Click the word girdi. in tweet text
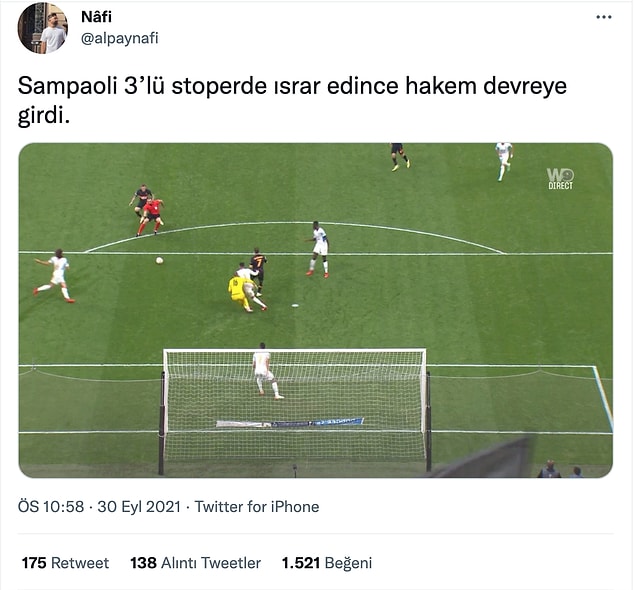Viewport: 635px width, 590px height. click(x=44, y=116)
